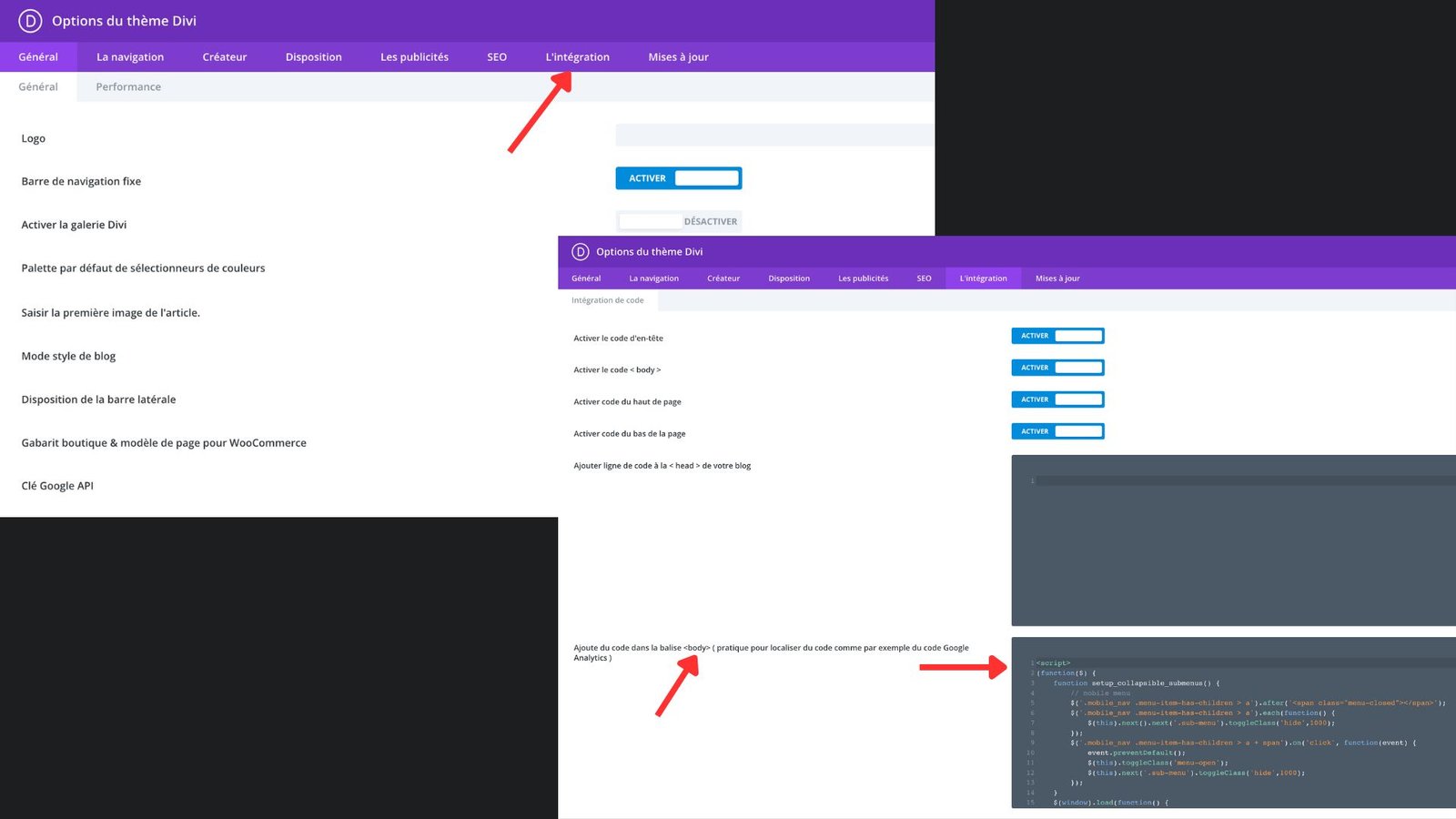
Task: Open the Disposition tab in the back window
Action: coord(314,57)
